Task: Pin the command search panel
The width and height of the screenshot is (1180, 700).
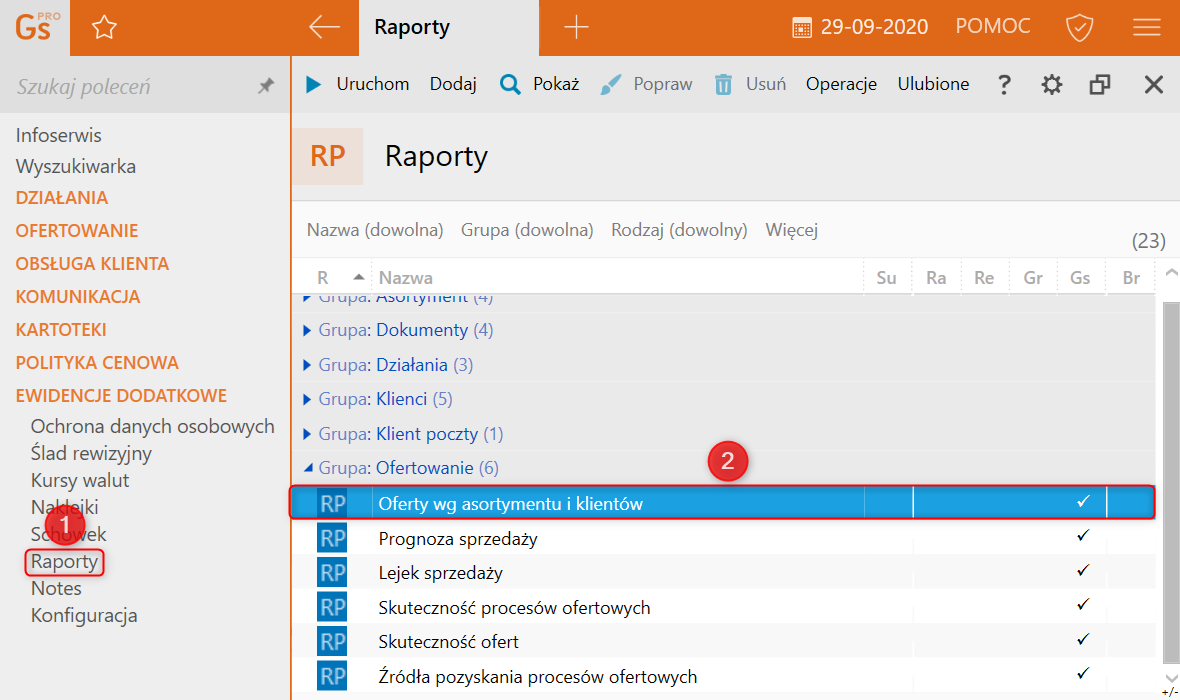Action: pyautogui.click(x=265, y=87)
